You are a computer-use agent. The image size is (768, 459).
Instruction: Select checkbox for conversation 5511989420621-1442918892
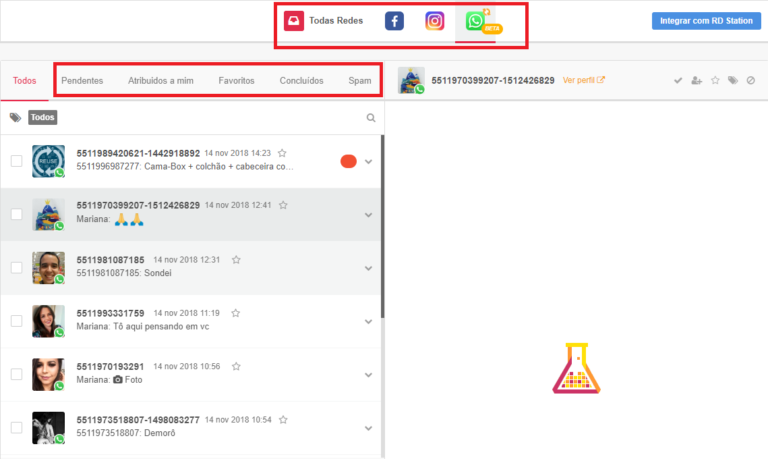[x=17, y=161]
